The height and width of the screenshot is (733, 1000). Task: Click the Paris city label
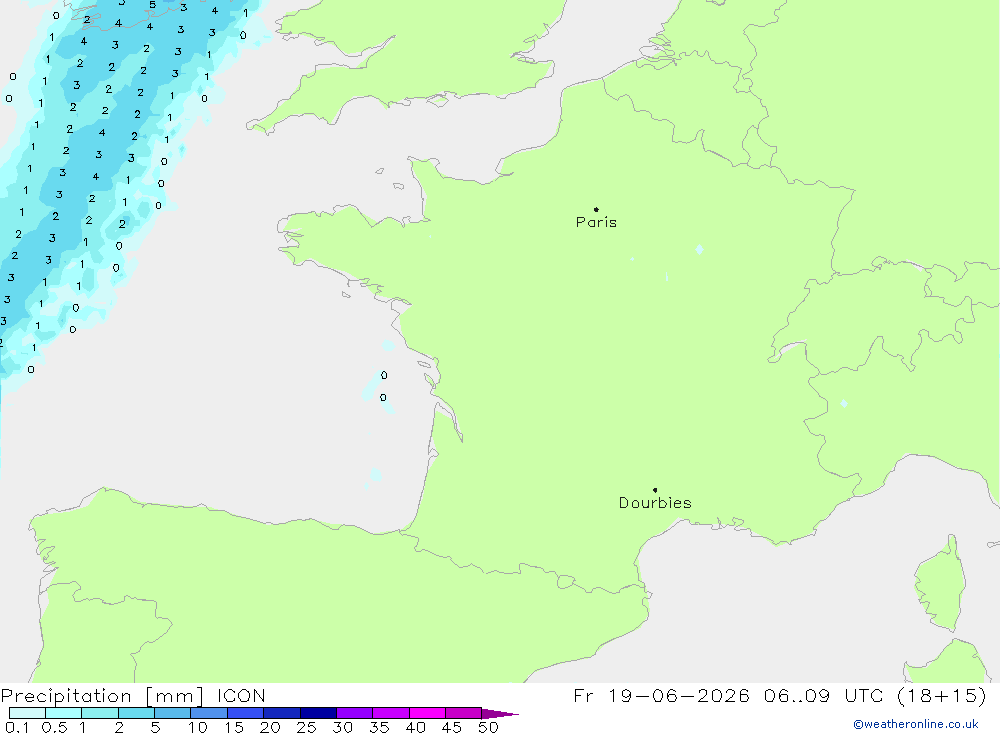point(596,222)
